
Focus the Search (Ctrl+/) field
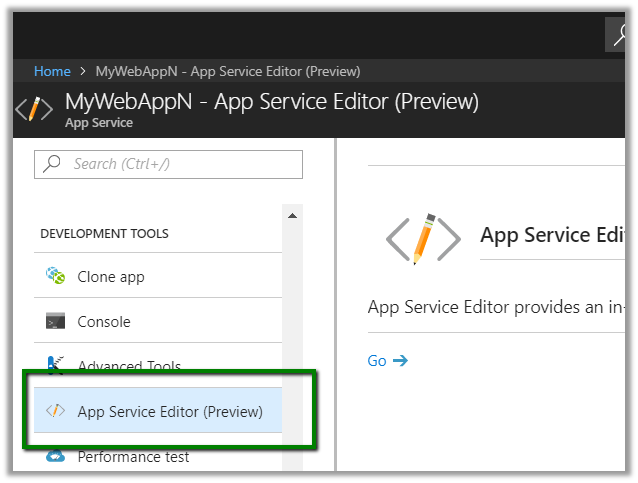tap(180, 164)
